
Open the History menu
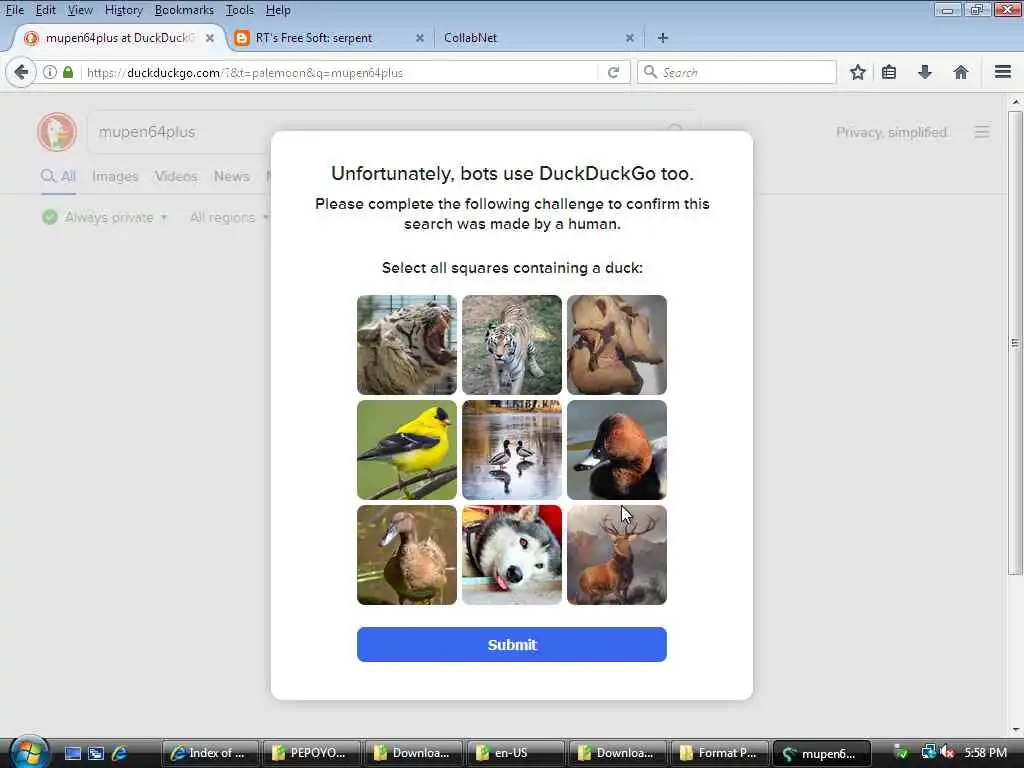point(123,10)
